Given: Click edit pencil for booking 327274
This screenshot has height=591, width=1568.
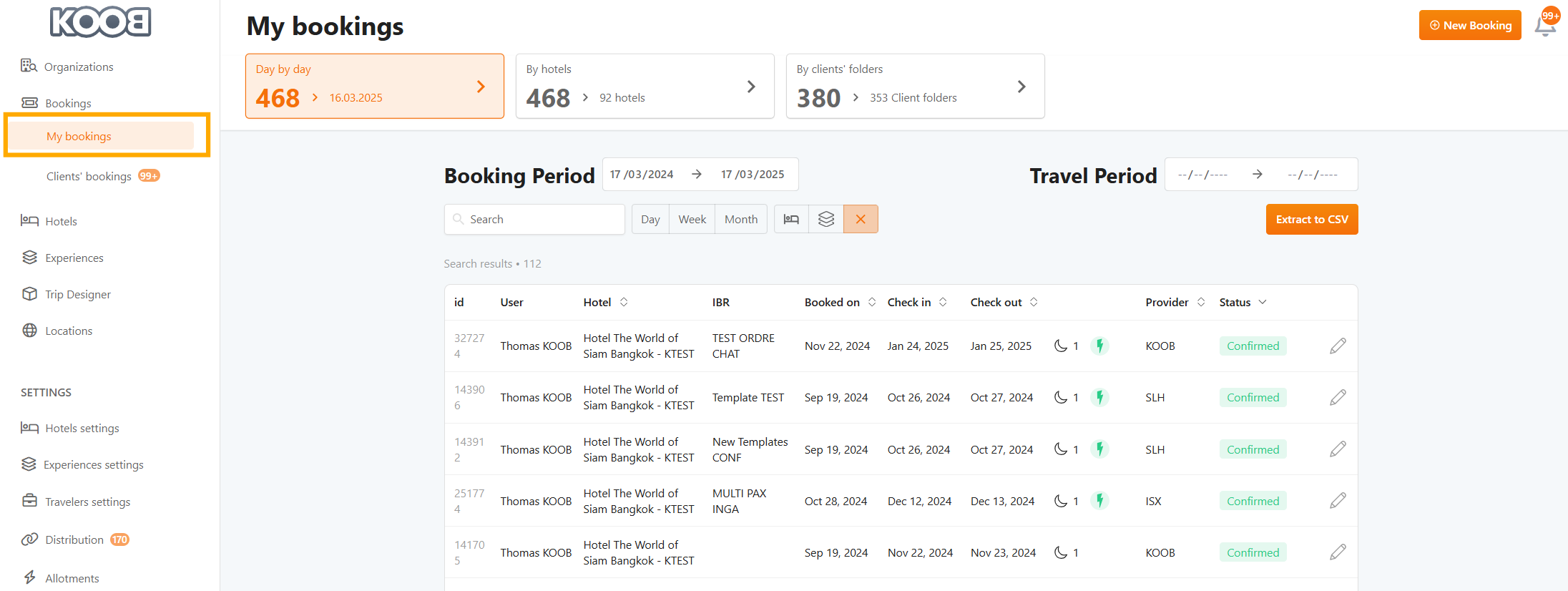Looking at the screenshot, I should click(x=1337, y=346).
